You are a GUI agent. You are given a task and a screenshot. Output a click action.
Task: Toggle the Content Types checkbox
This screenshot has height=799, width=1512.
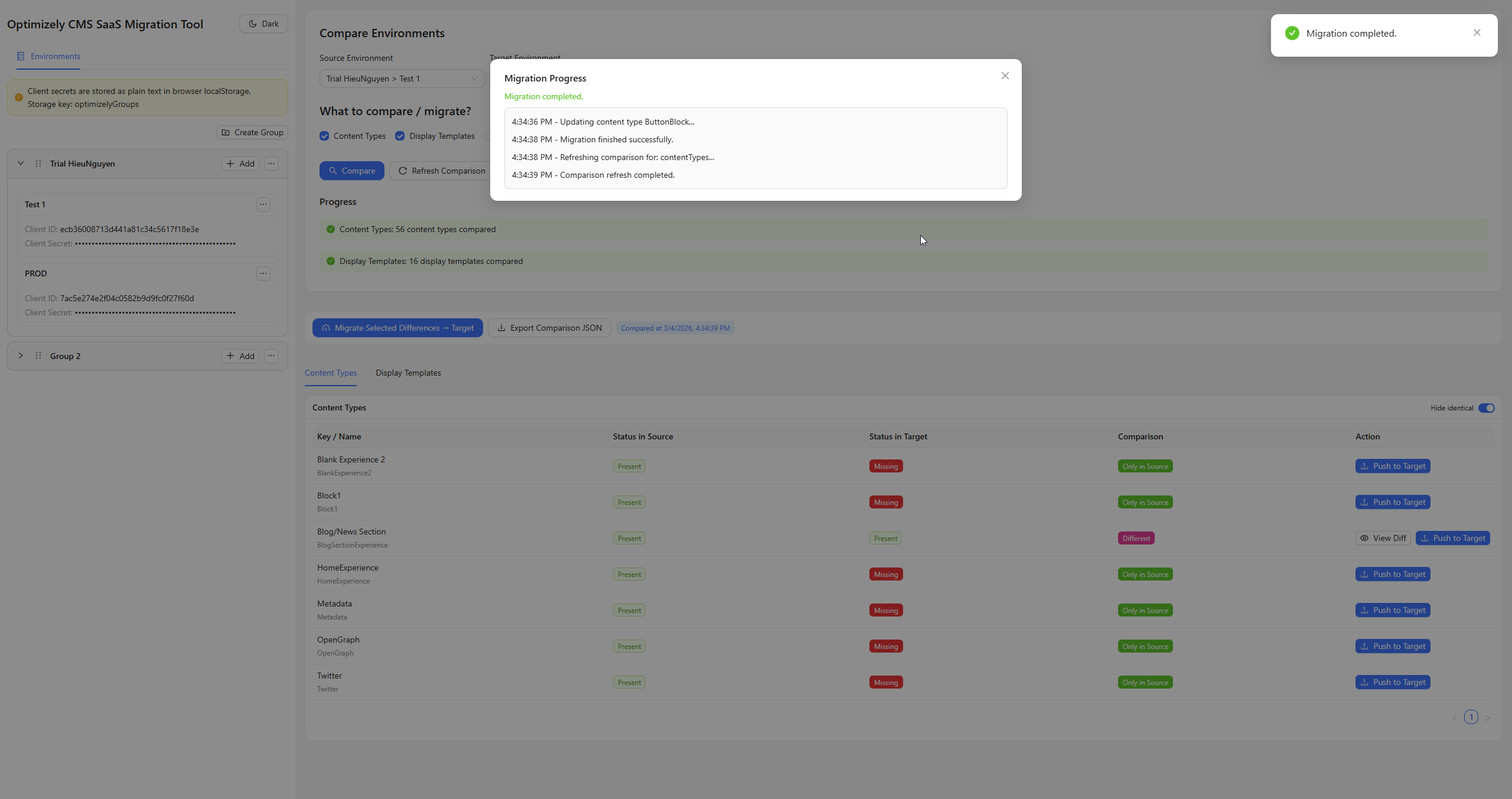[324, 136]
